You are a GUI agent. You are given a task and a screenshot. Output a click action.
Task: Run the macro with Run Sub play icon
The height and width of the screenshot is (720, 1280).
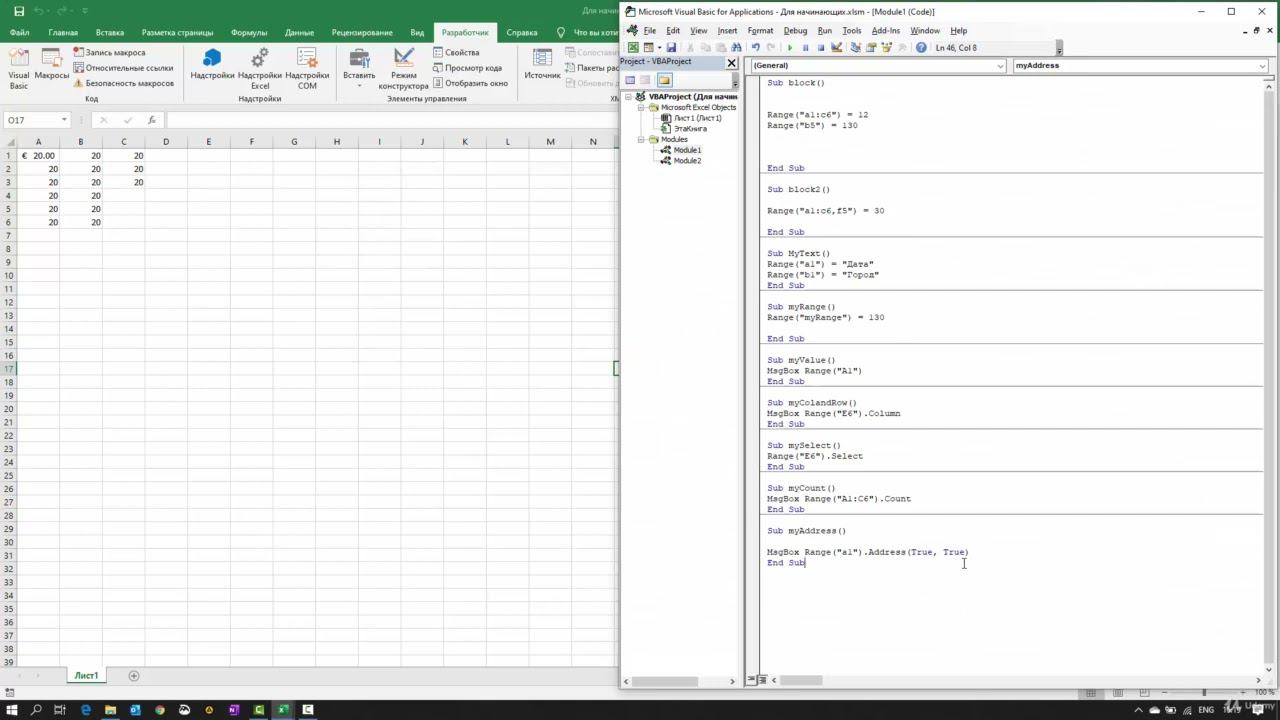[790, 47]
